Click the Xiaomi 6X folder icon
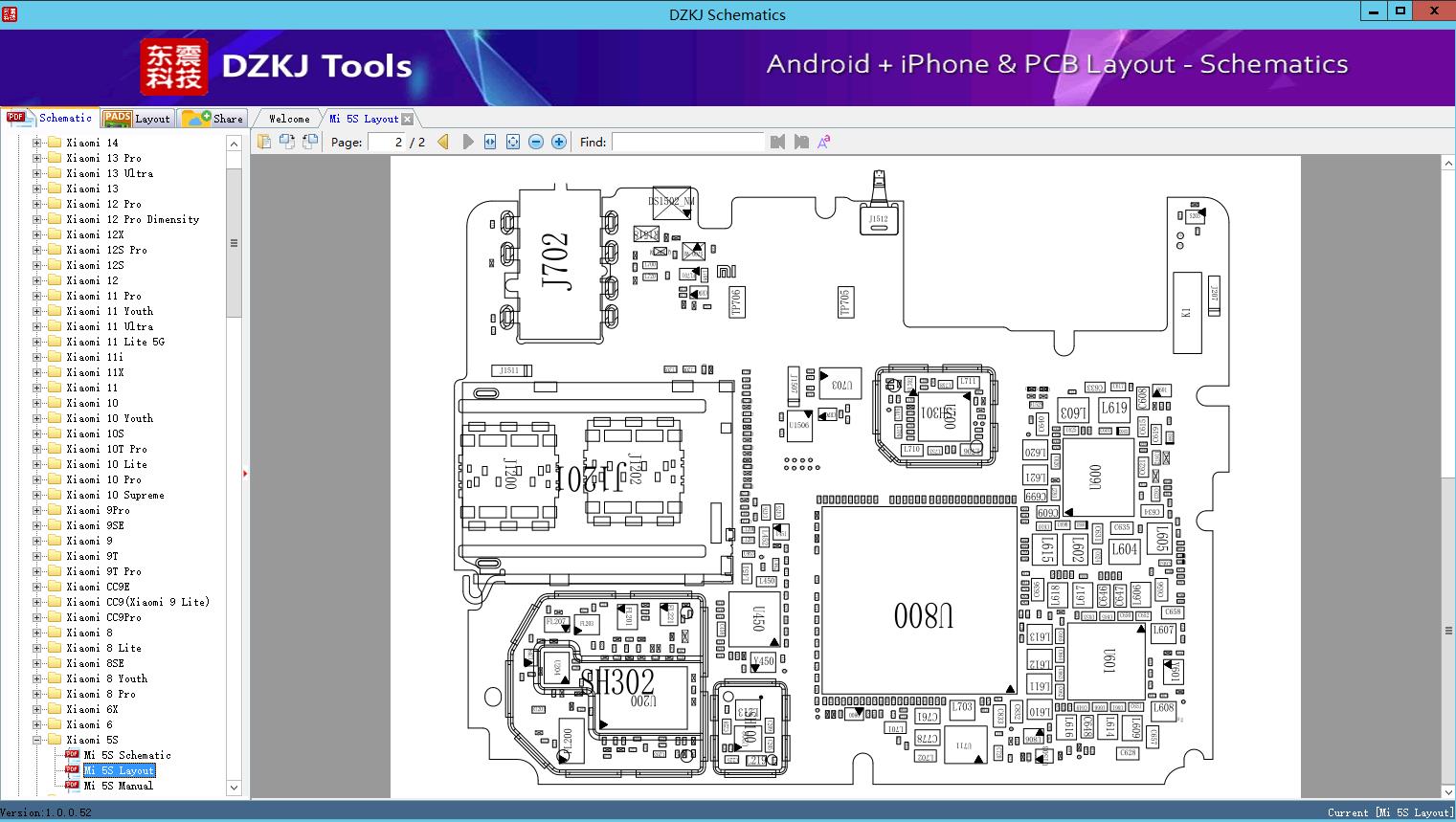 (x=55, y=709)
